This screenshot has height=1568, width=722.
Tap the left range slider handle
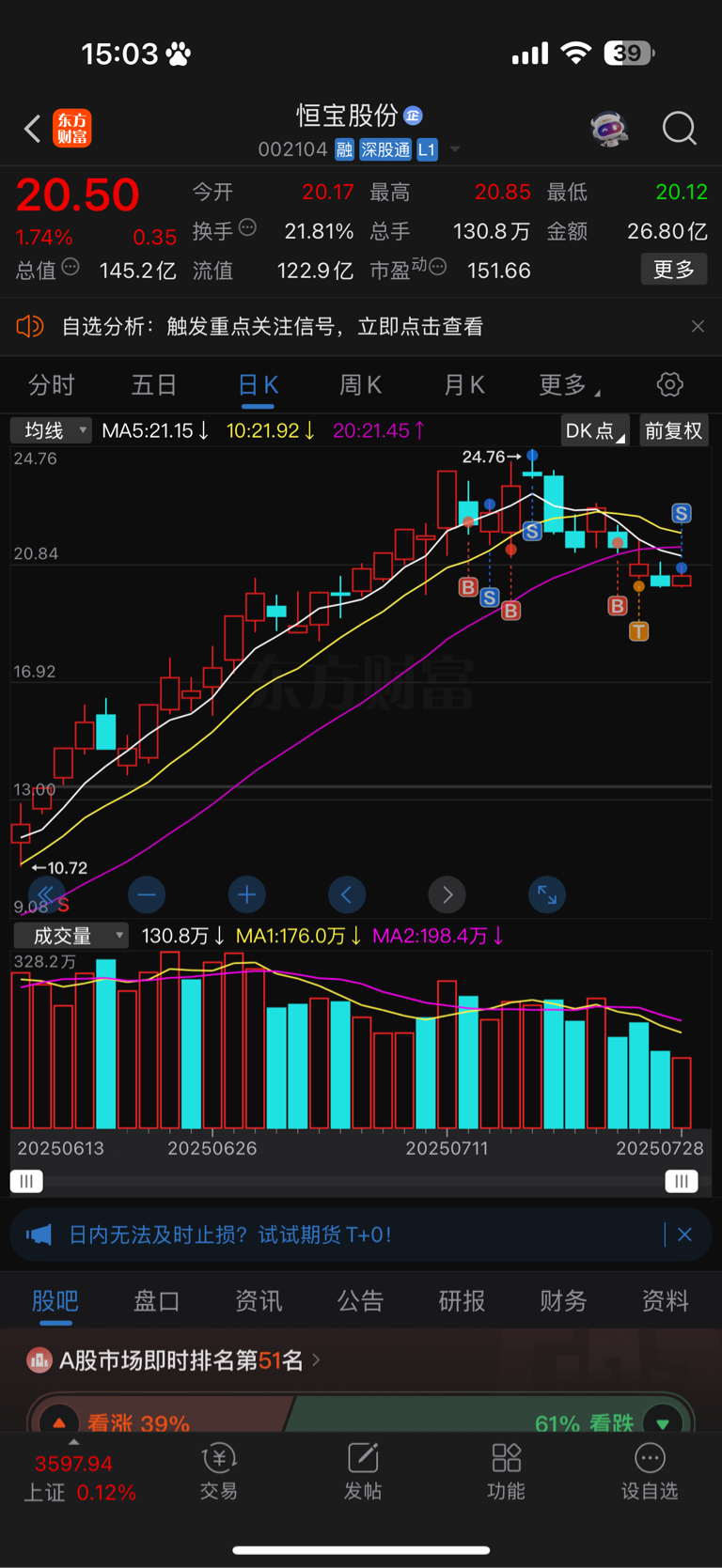26,1181
